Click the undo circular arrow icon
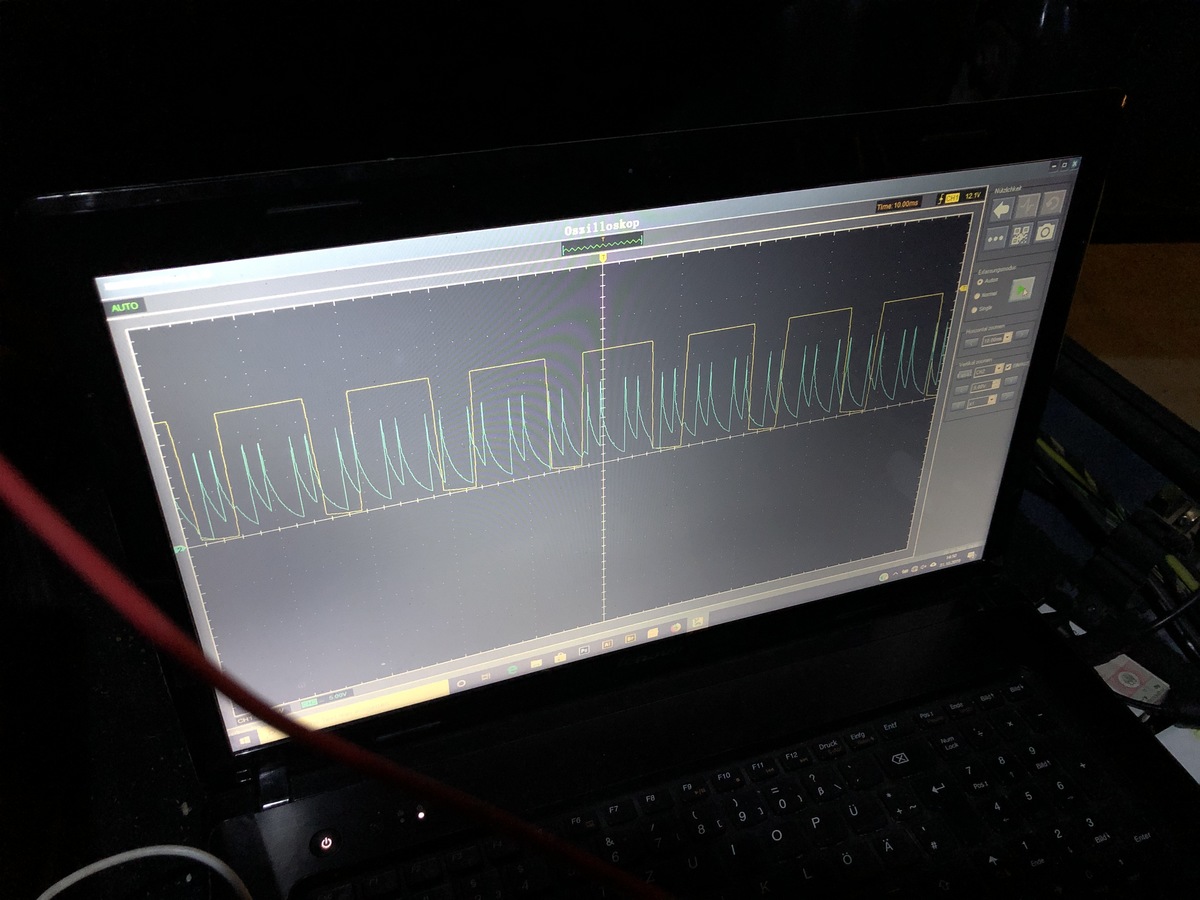 coord(1052,203)
